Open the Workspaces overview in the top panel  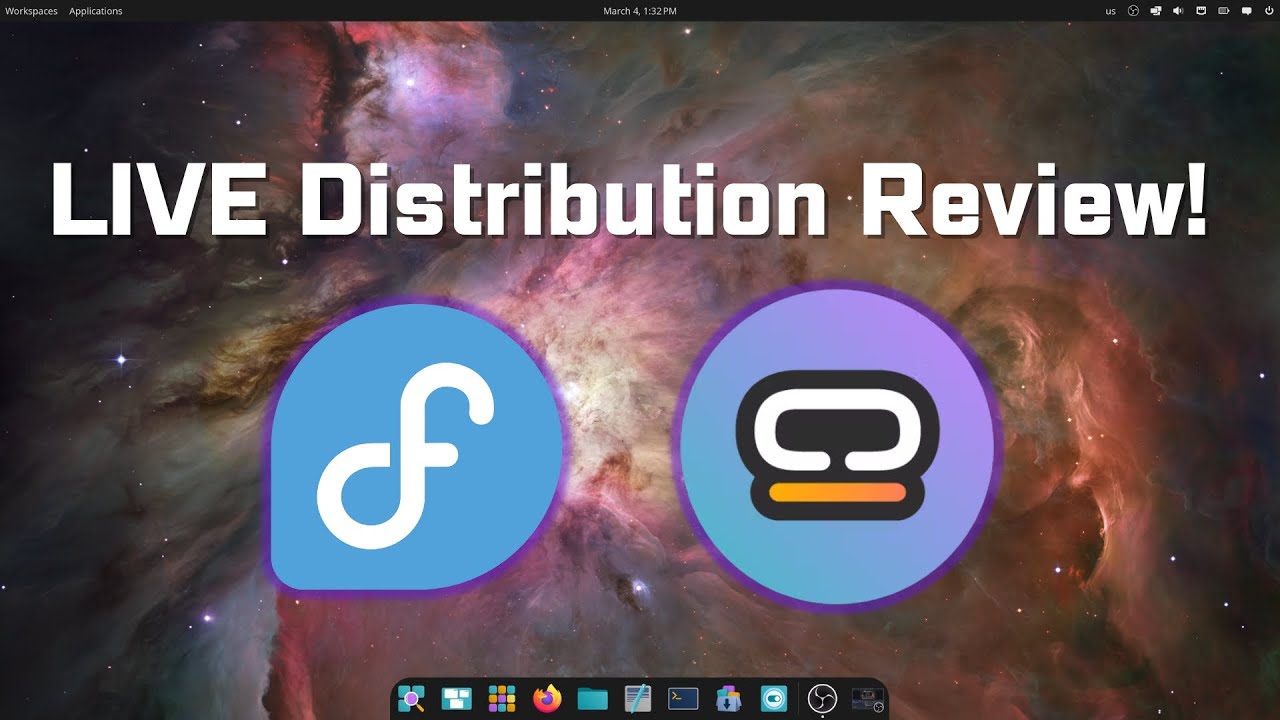pyautogui.click(x=31, y=11)
